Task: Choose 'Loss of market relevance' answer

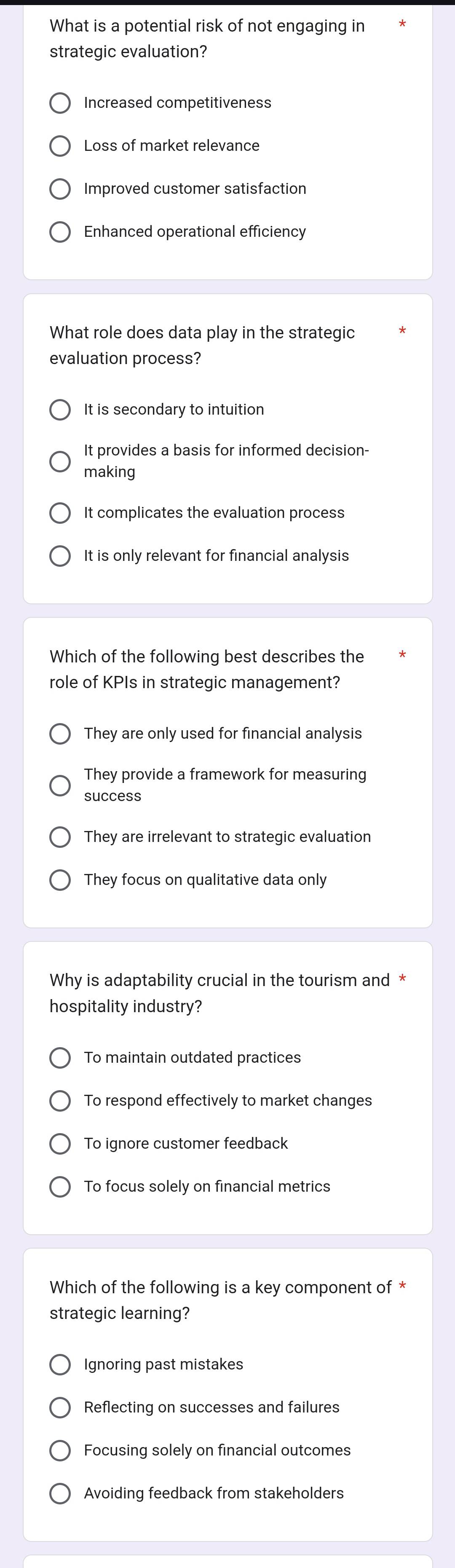Action: click(x=59, y=146)
